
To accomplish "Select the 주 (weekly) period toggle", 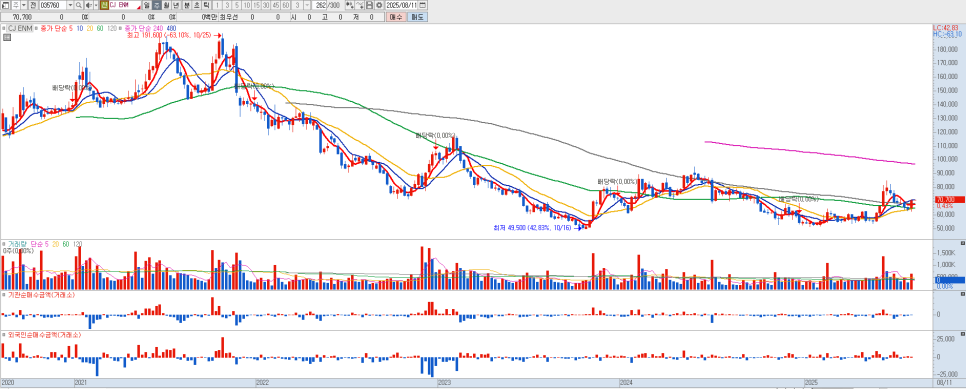I will [156, 5].
